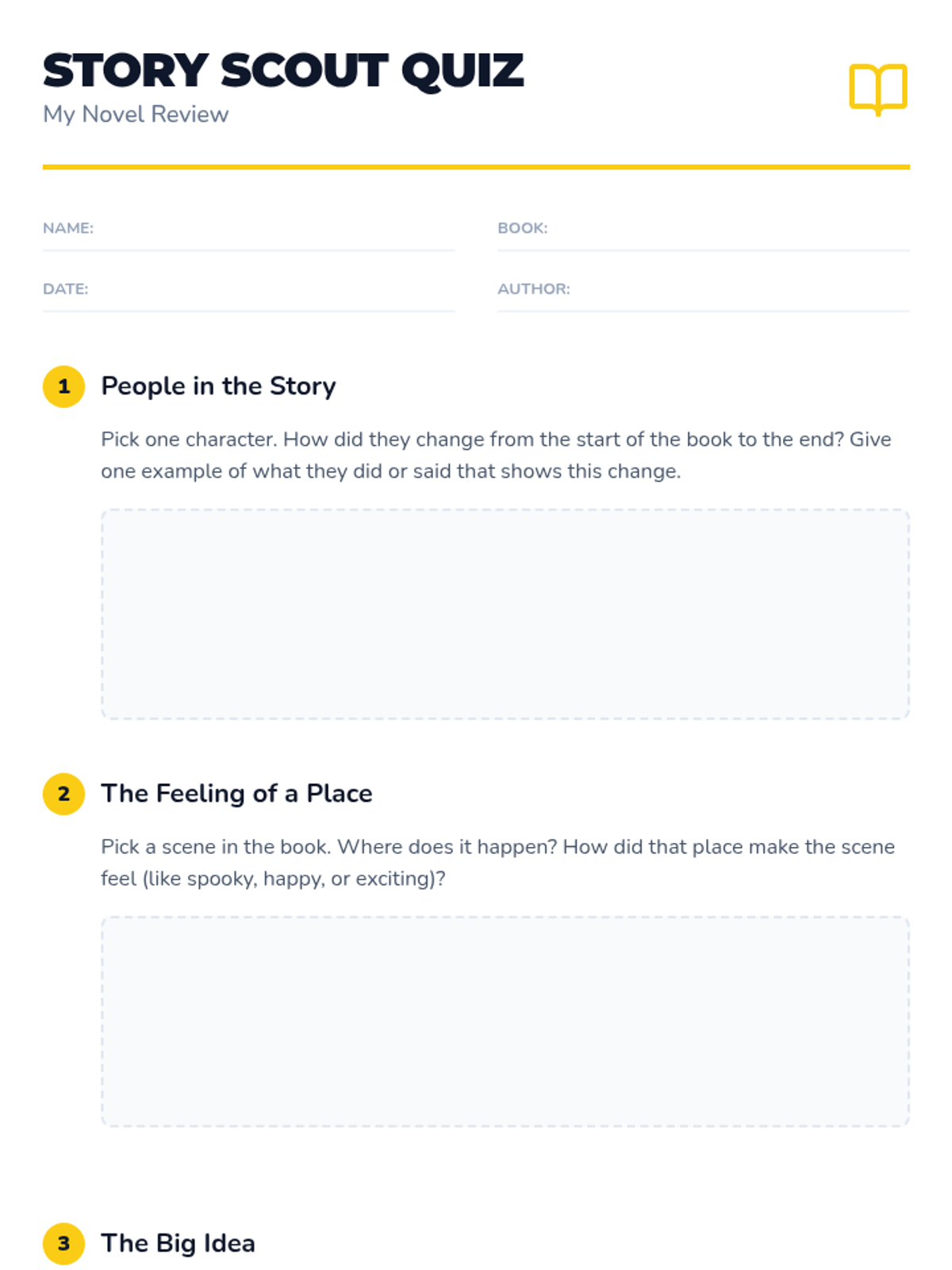Click the answer box under People in the Story
The height and width of the screenshot is (1270, 952).
click(x=505, y=614)
